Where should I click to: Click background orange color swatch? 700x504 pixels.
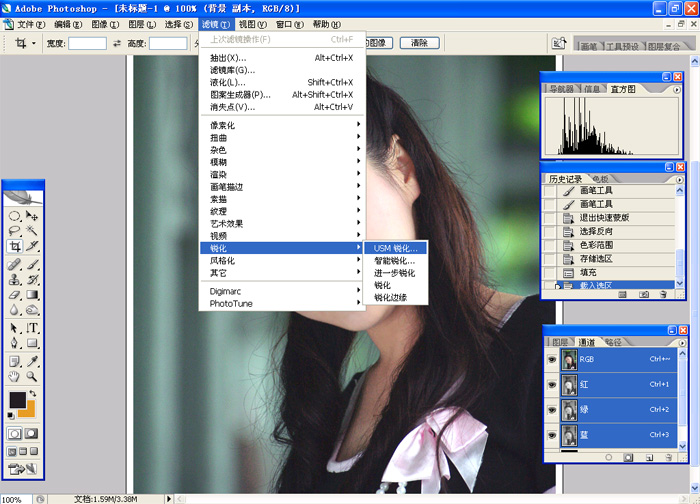click(28, 411)
